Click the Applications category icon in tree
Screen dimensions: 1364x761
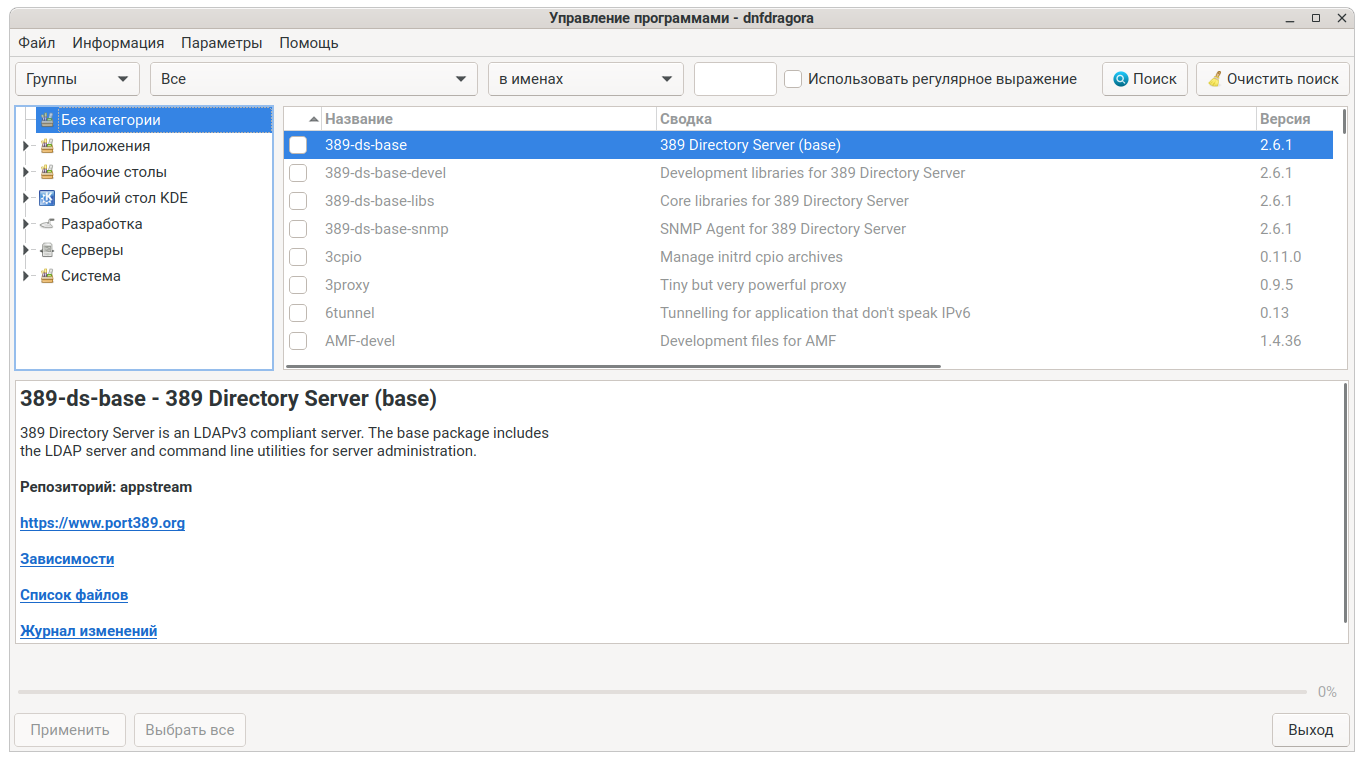(47, 146)
